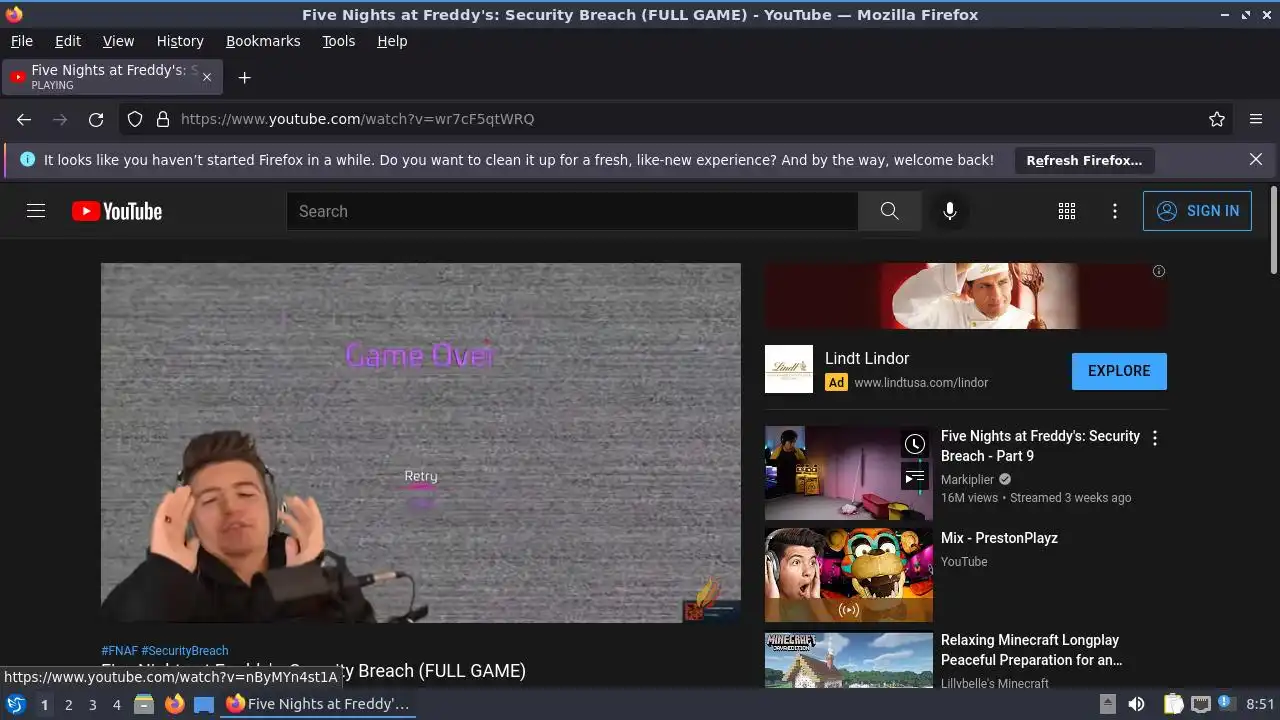Go back with the browser arrow
Image resolution: width=1280 pixels, height=720 pixels.
(x=24, y=119)
